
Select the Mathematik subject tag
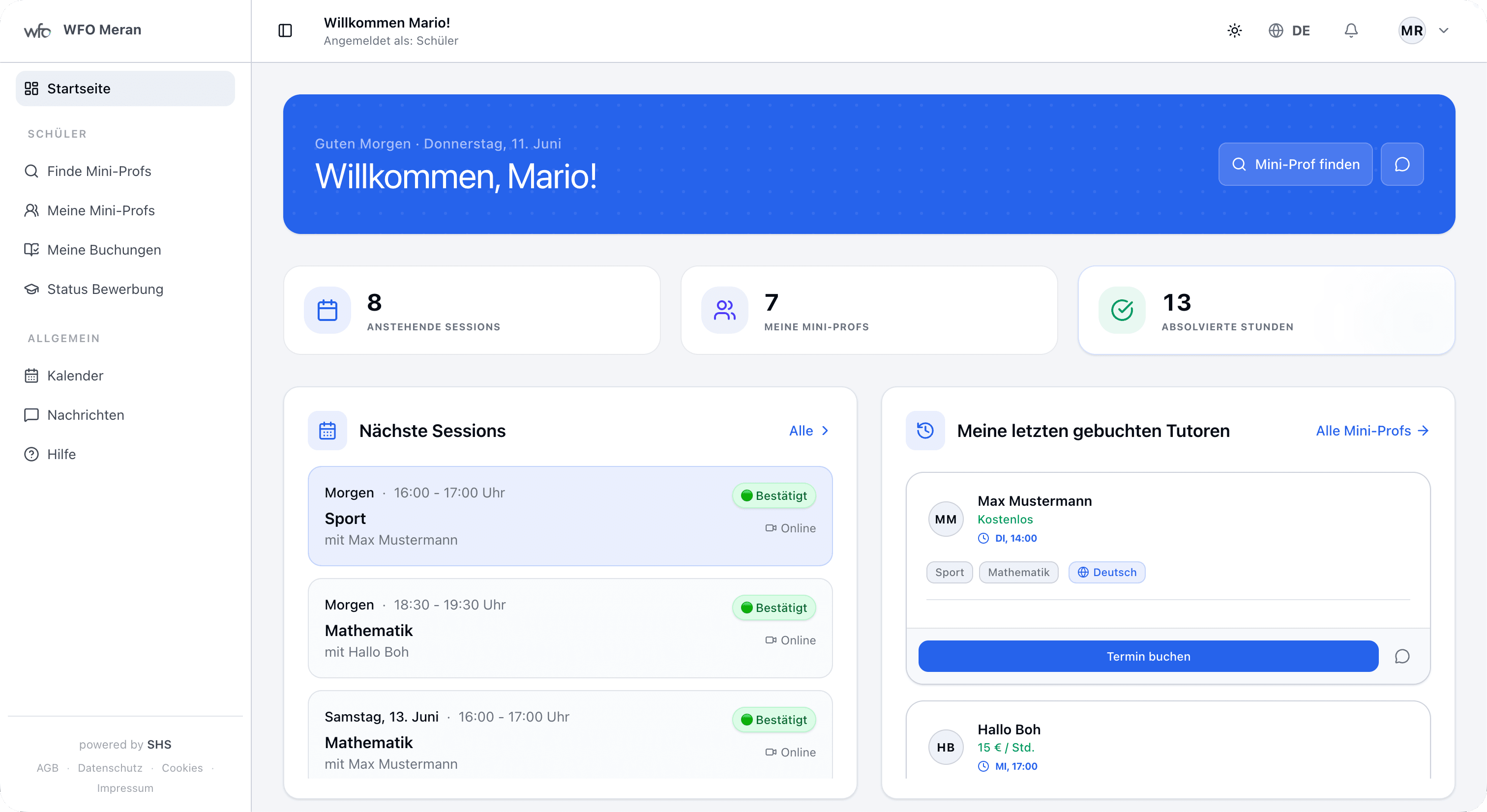coord(1018,572)
